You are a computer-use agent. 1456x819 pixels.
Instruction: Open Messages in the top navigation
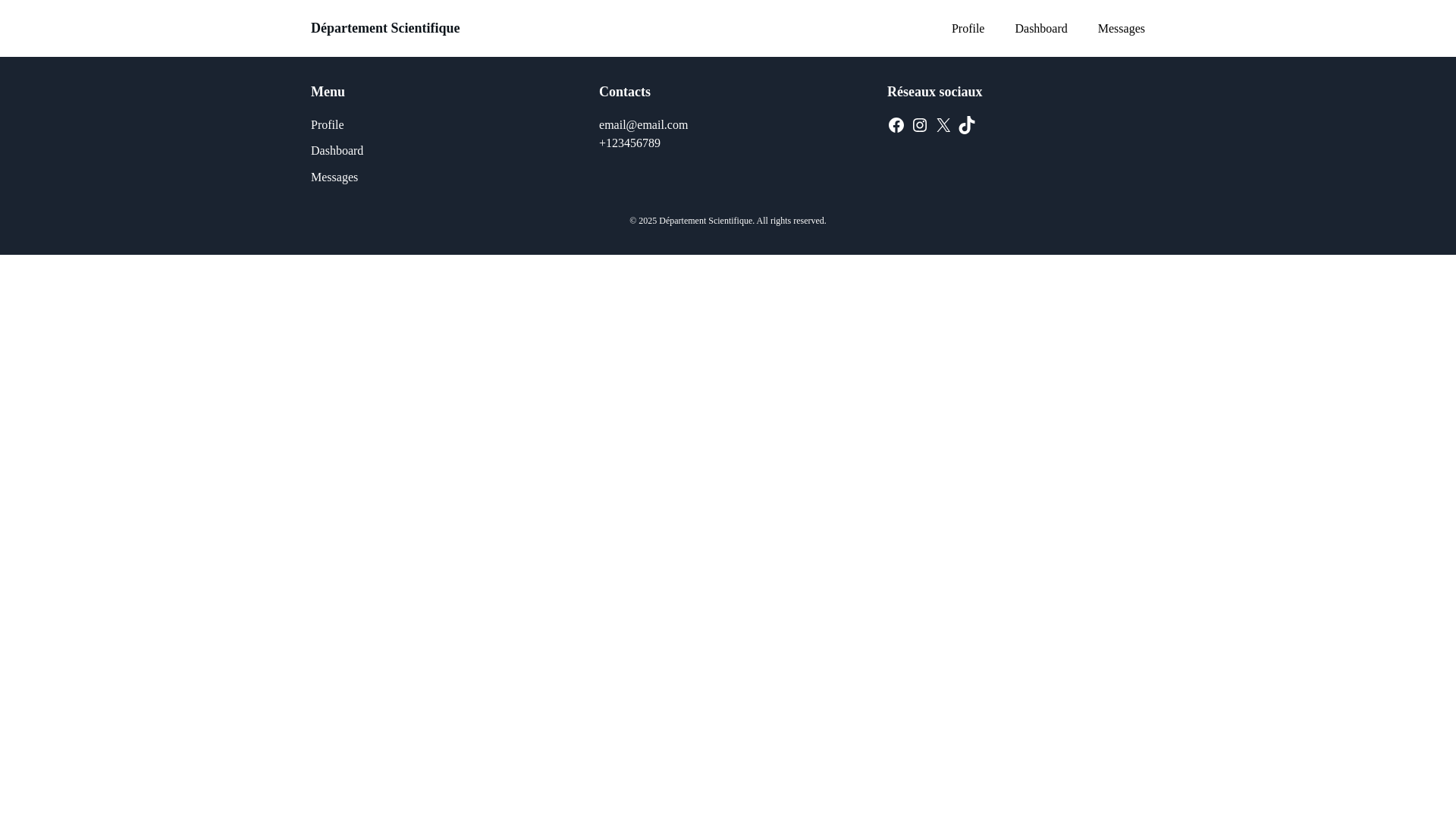click(x=1121, y=29)
